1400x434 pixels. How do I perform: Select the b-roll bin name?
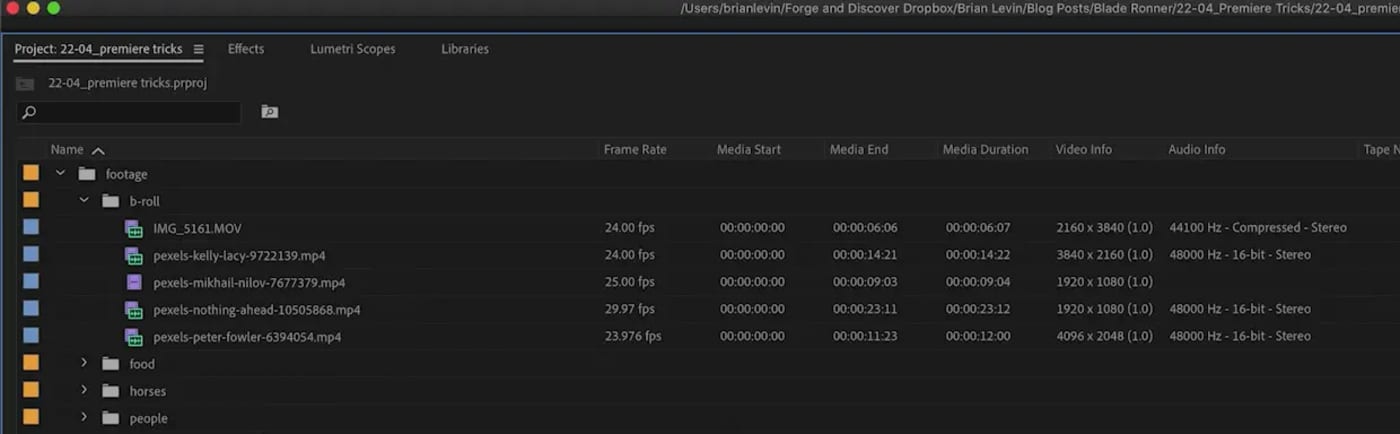pos(145,201)
